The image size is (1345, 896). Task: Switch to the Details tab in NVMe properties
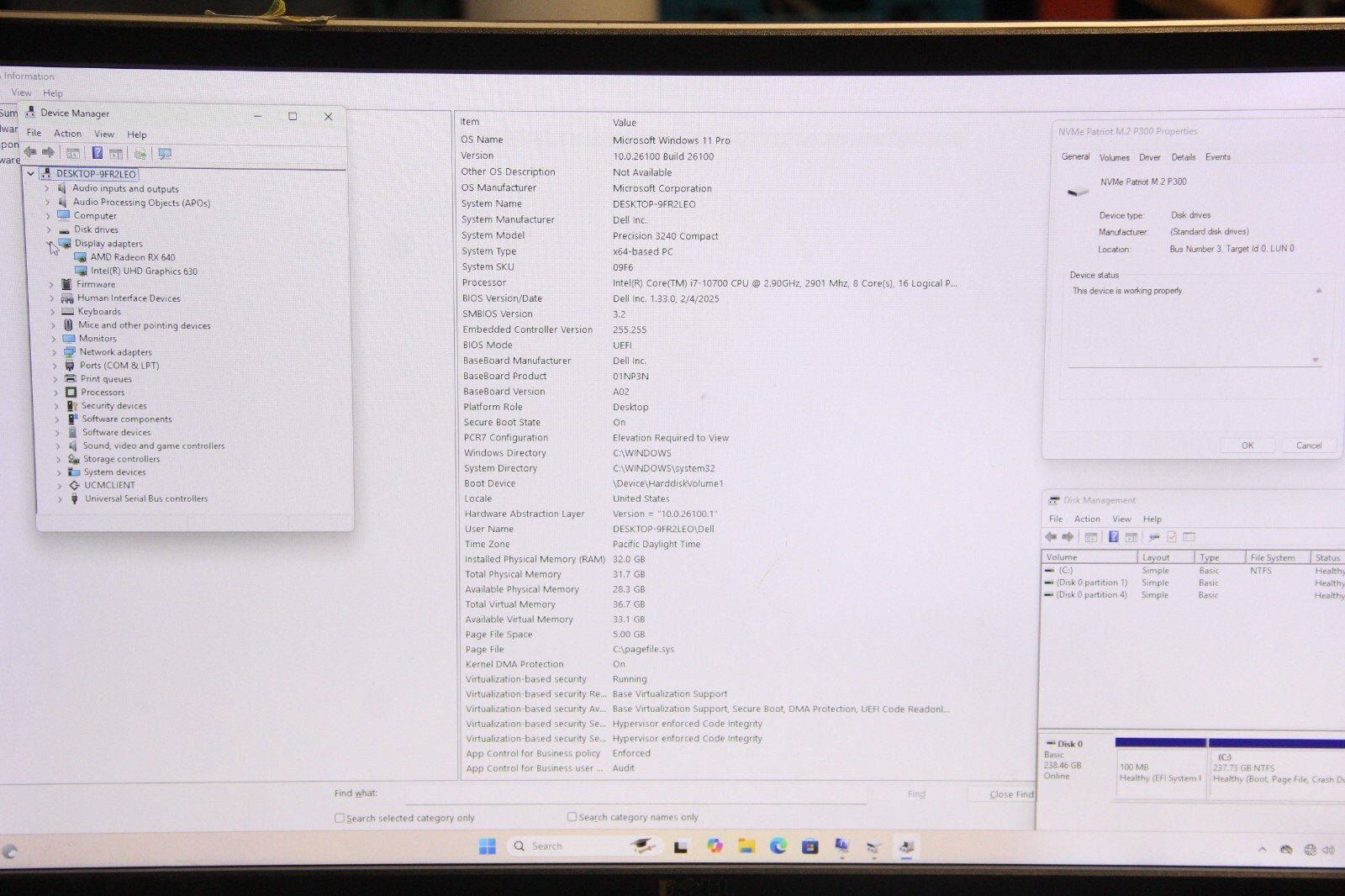pos(1184,157)
